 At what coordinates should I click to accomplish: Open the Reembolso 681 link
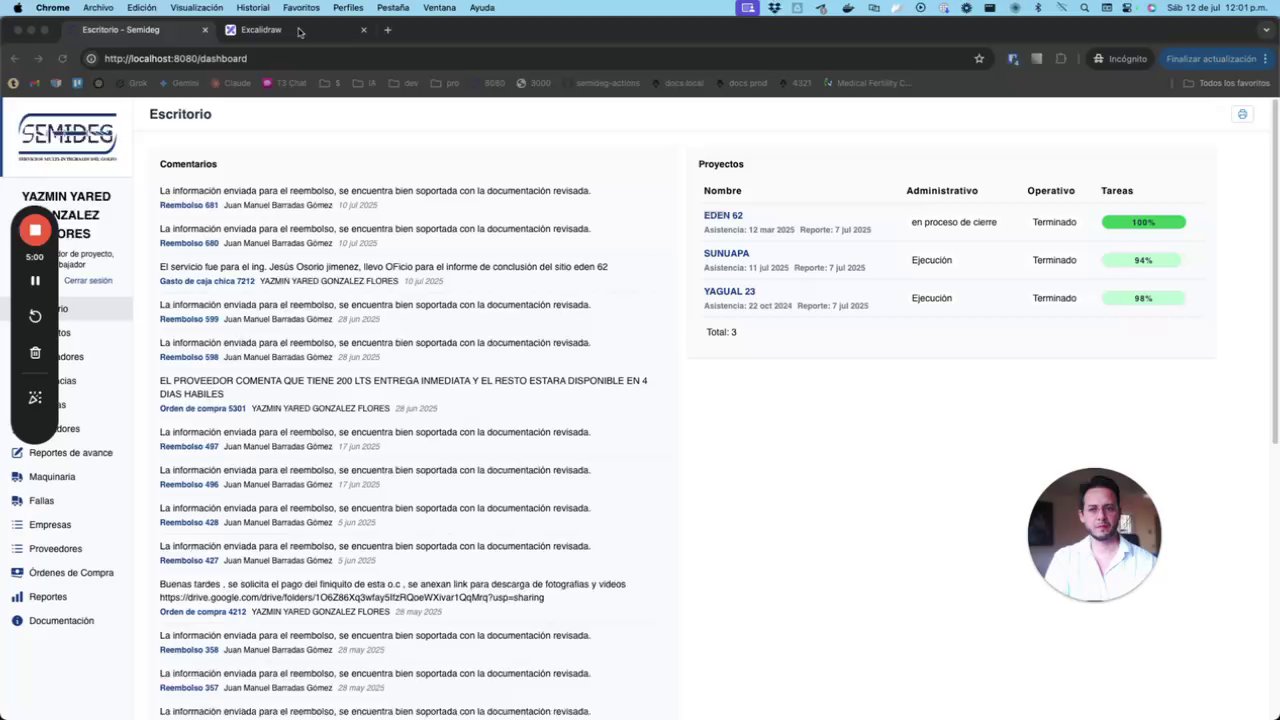(x=189, y=205)
